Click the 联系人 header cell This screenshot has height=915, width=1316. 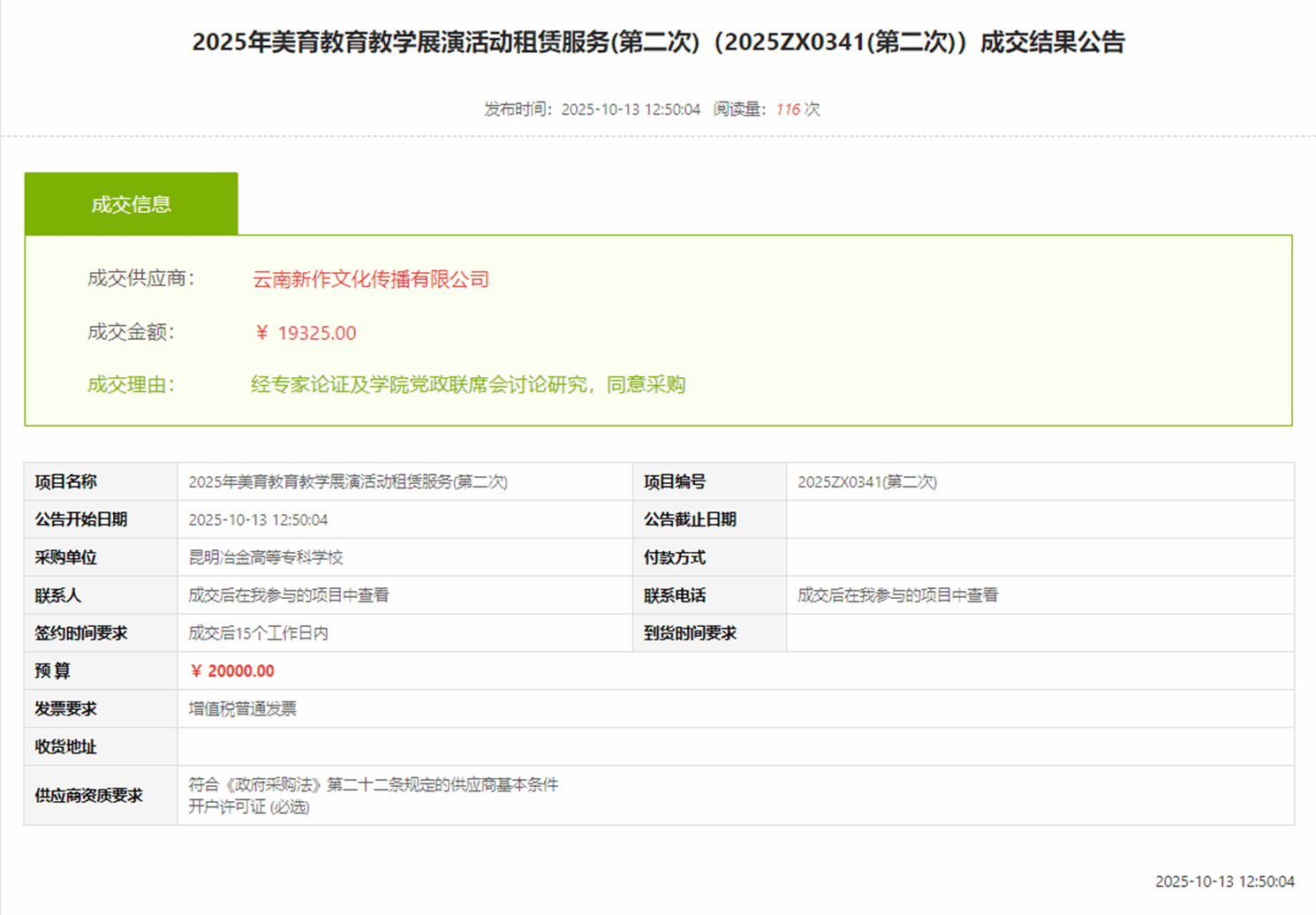pyautogui.click(x=101, y=596)
